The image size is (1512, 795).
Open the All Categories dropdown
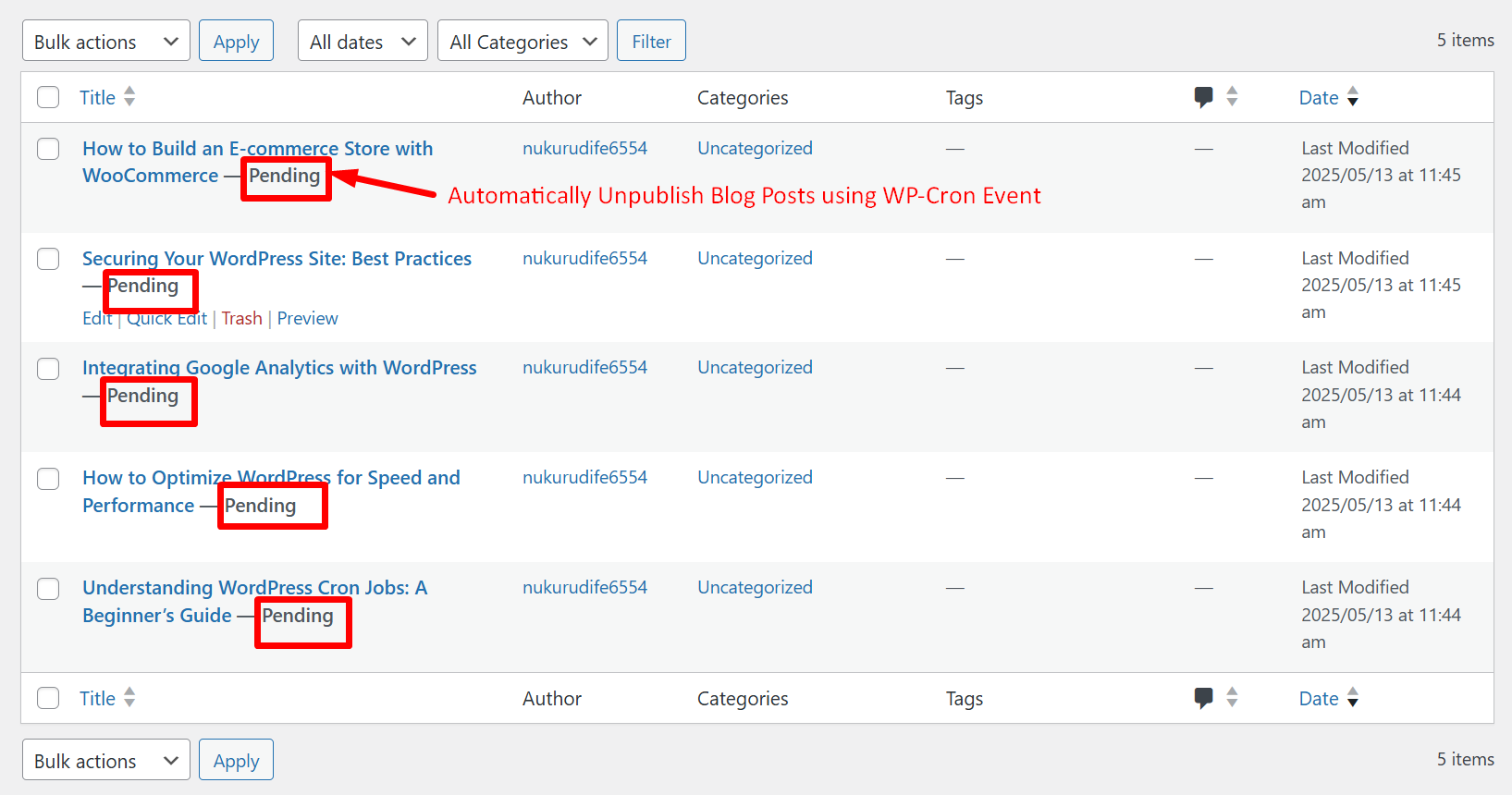pyautogui.click(x=522, y=42)
